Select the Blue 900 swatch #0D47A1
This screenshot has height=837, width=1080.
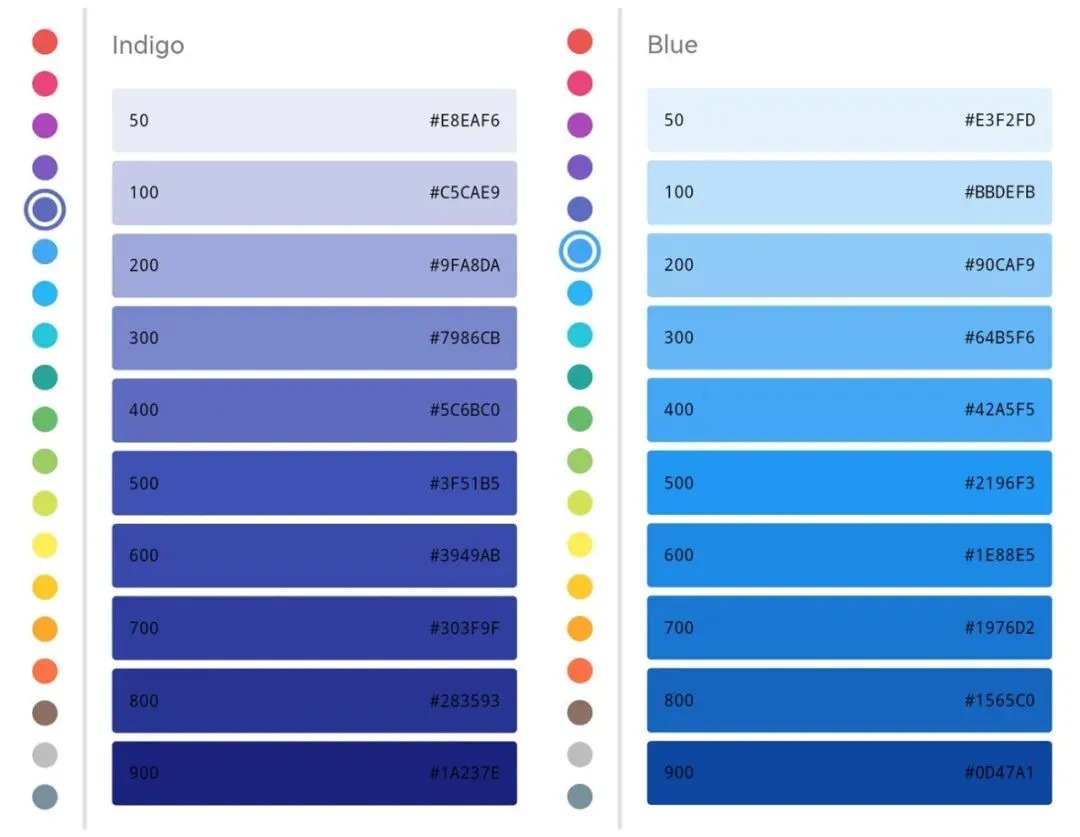[849, 772]
